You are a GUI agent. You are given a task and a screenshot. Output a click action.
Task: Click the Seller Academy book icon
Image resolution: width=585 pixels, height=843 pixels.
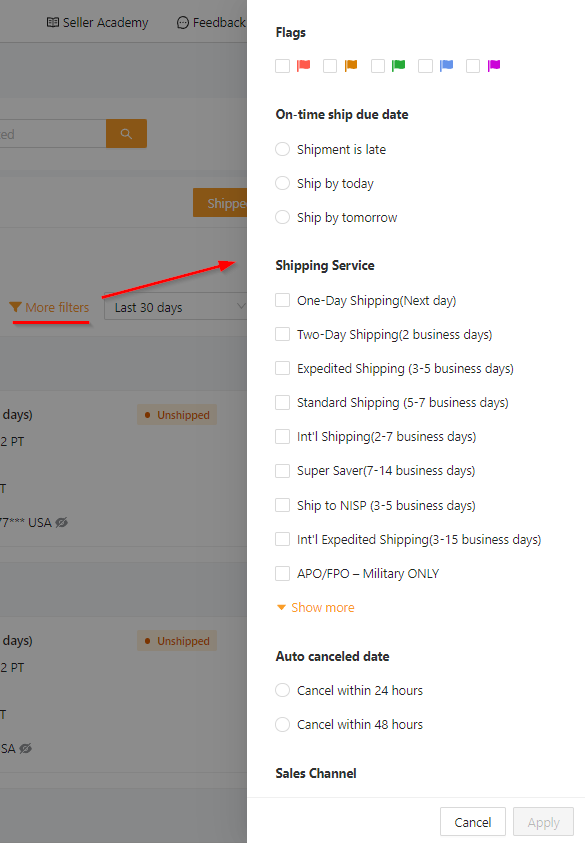(53, 23)
